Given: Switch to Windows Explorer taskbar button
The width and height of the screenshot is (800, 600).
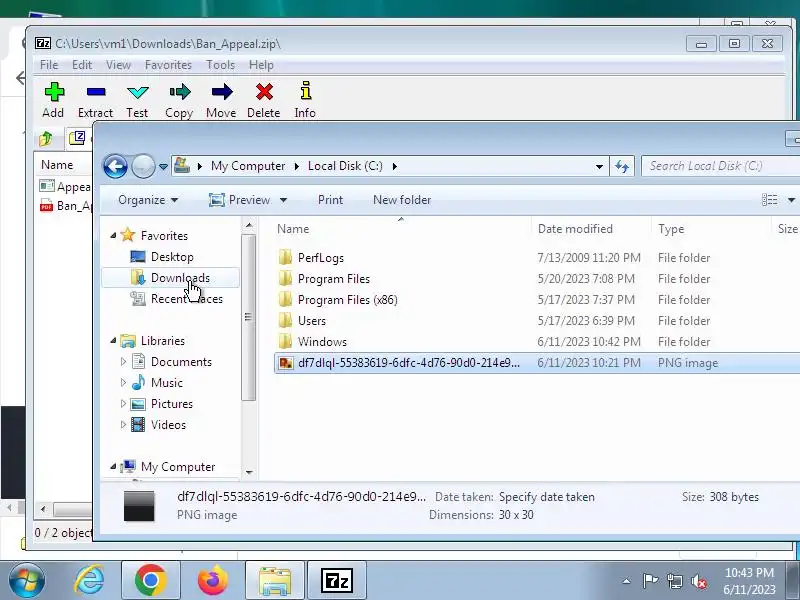Looking at the screenshot, I should 275,581.
